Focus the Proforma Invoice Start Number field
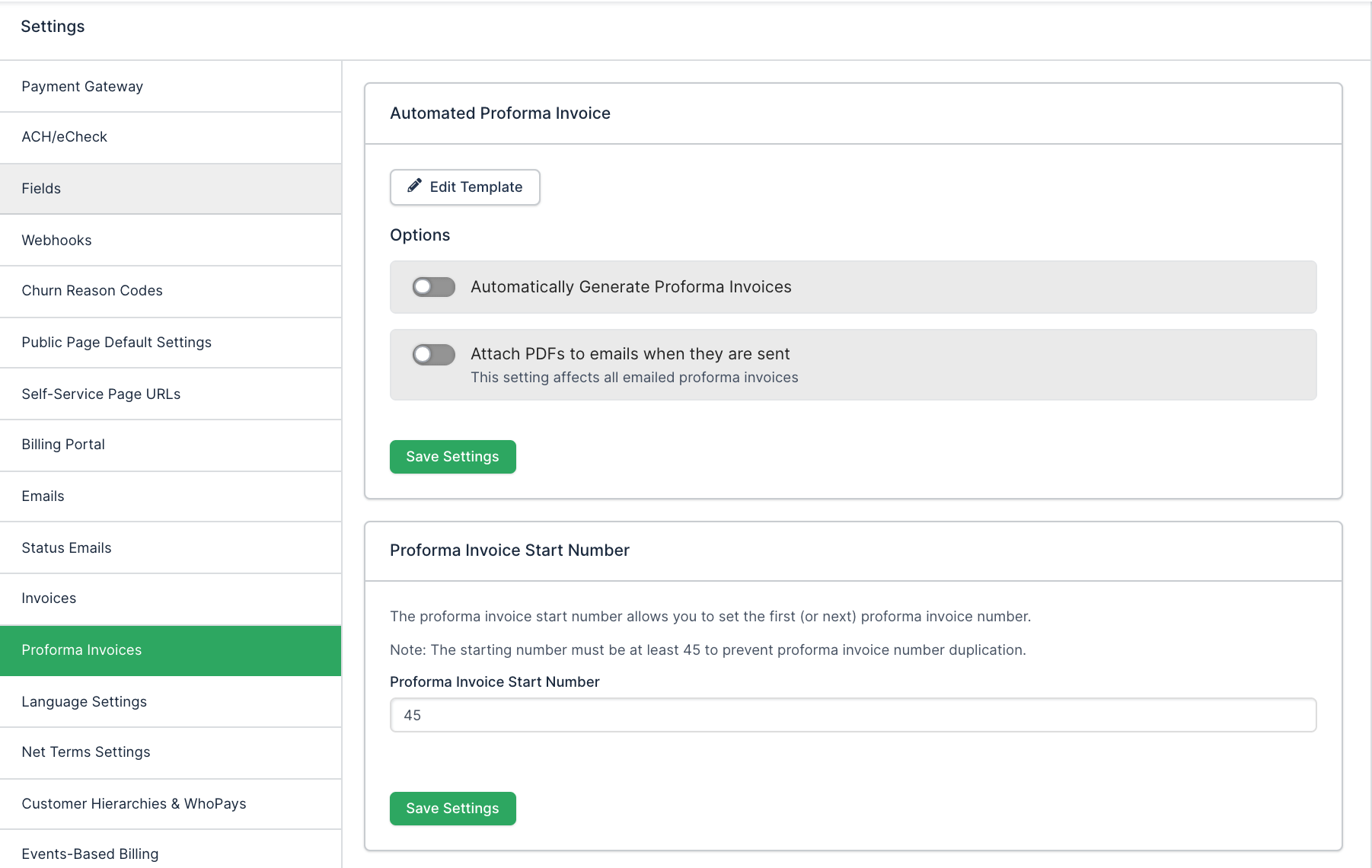Screen dimensions: 1372x868 [853, 715]
